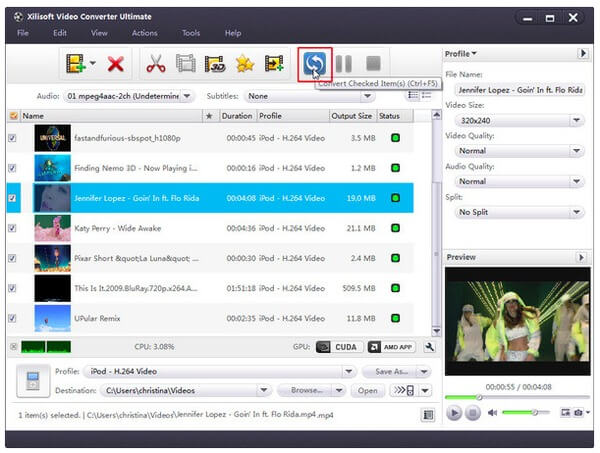Open the Effects star tool
600x453 pixels.
coord(245,64)
